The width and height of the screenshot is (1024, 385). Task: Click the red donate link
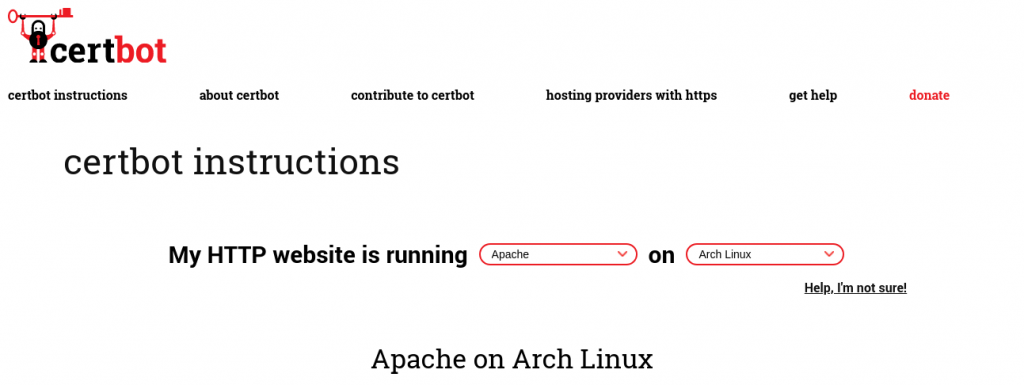(x=929, y=95)
